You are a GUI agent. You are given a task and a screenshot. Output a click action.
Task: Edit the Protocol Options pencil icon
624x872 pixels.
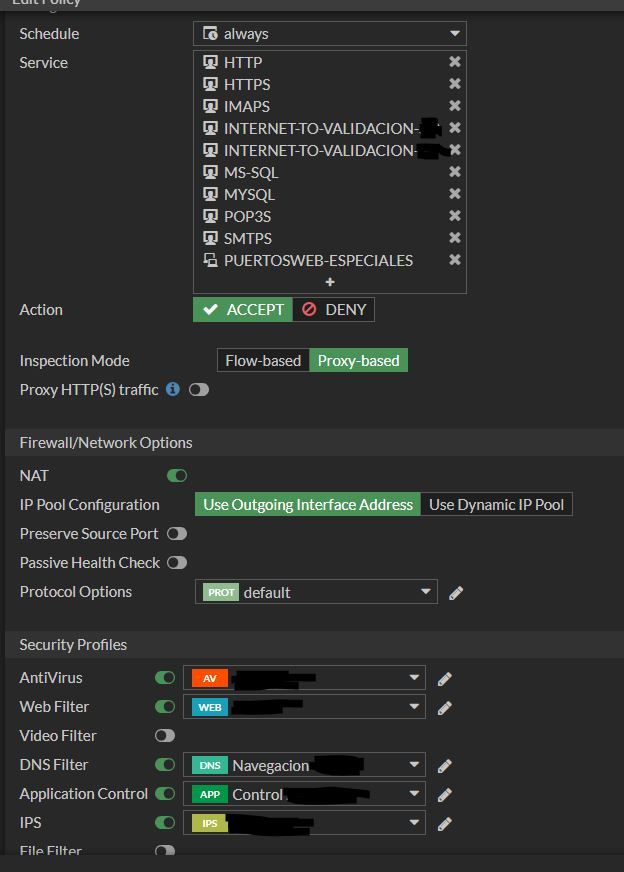[456, 593]
